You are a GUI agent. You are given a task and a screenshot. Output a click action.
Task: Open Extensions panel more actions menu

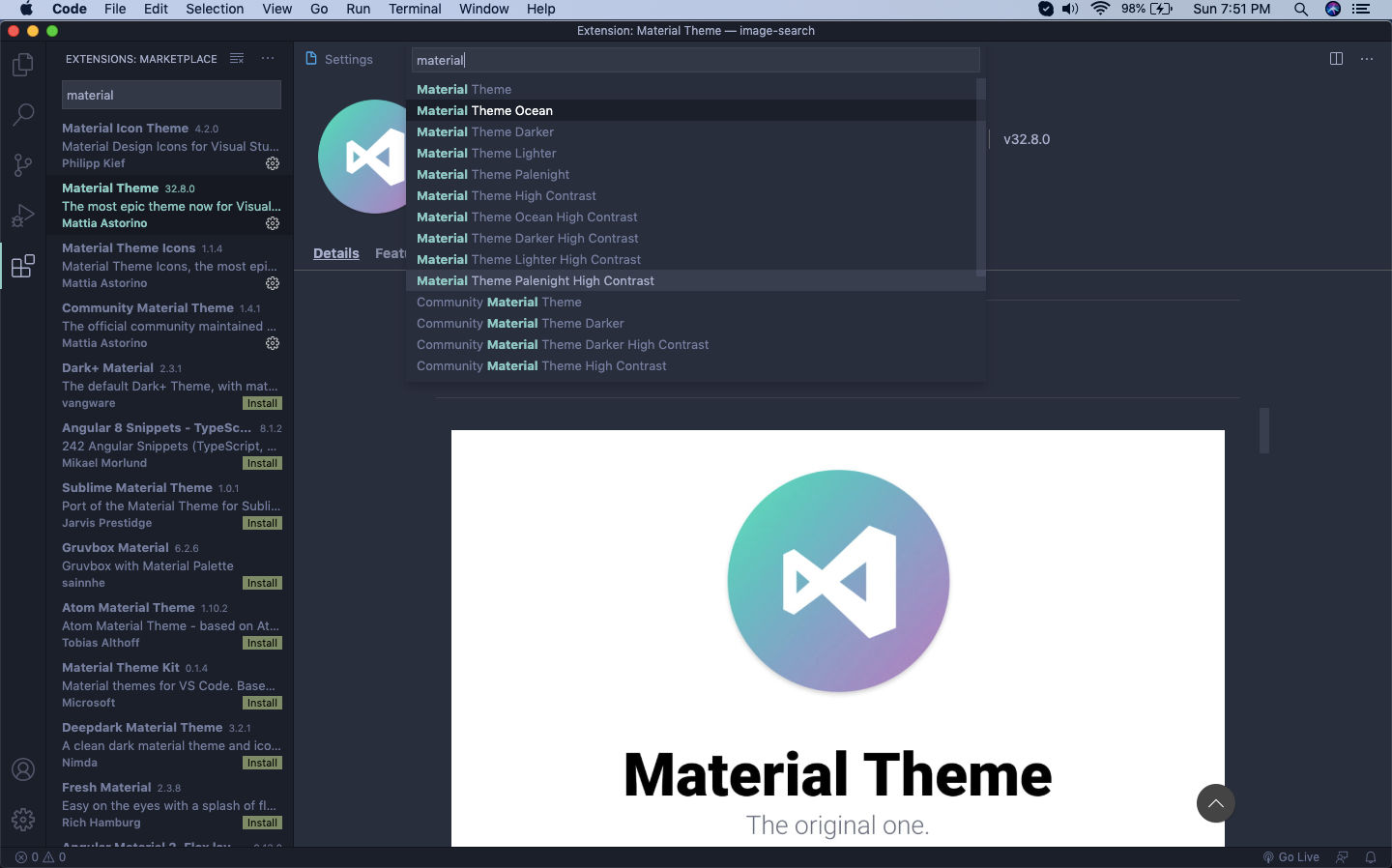coord(268,59)
